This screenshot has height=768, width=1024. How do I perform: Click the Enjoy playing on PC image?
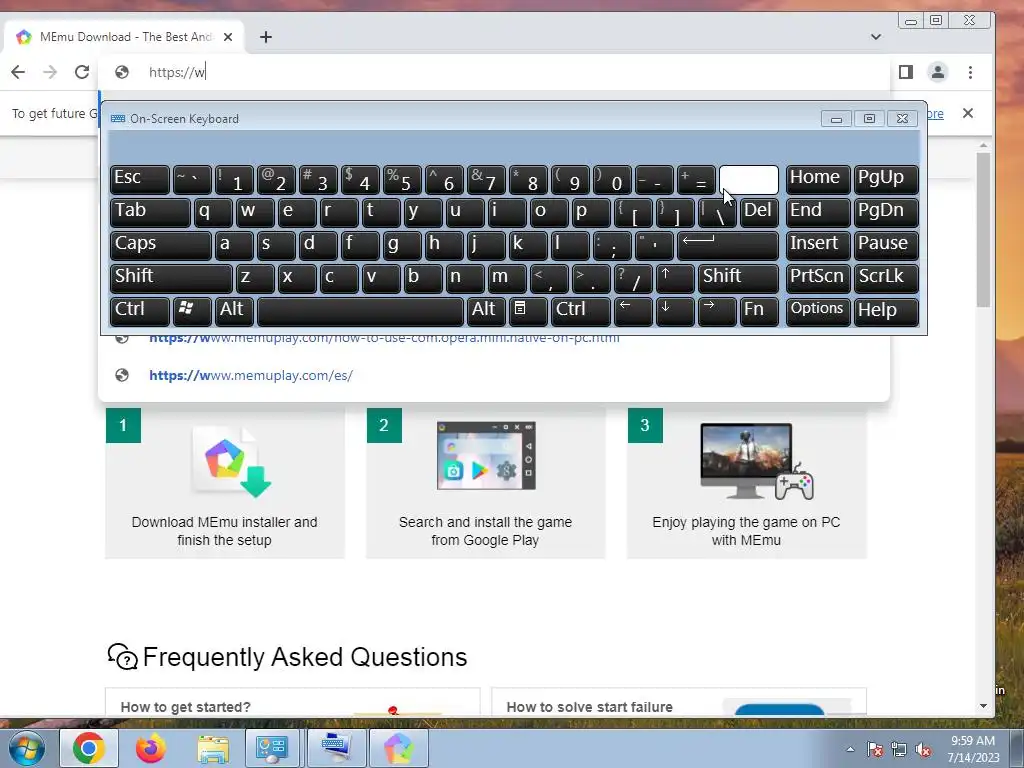[x=756, y=461]
